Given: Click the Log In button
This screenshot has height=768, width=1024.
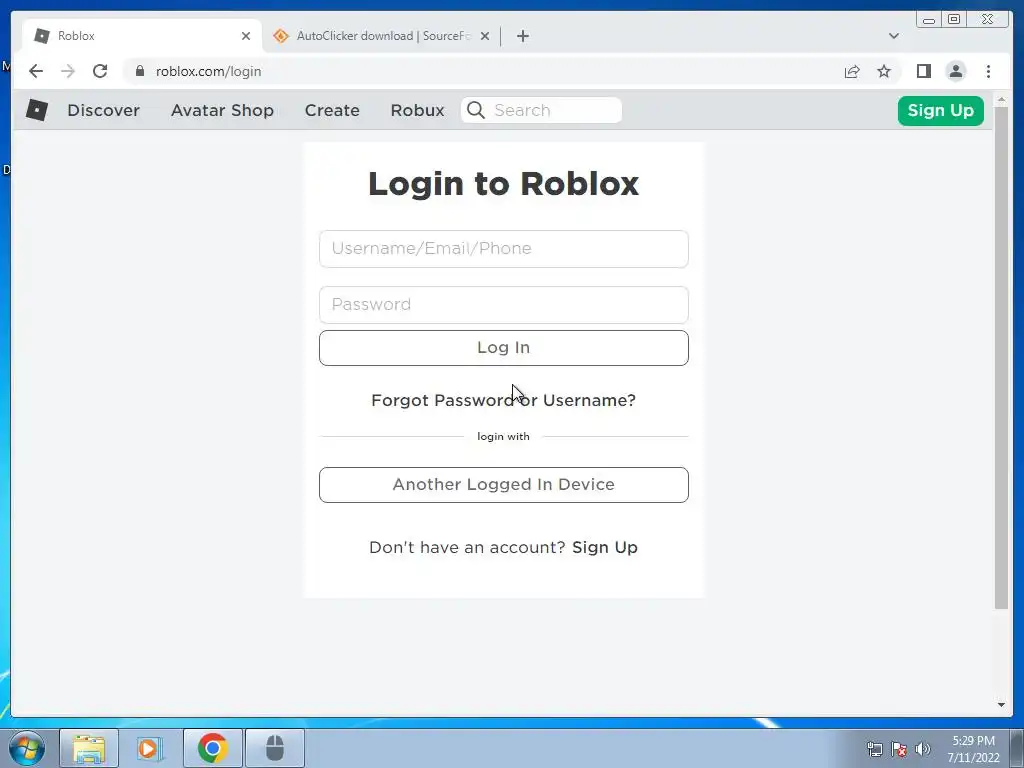Looking at the screenshot, I should pos(504,347).
